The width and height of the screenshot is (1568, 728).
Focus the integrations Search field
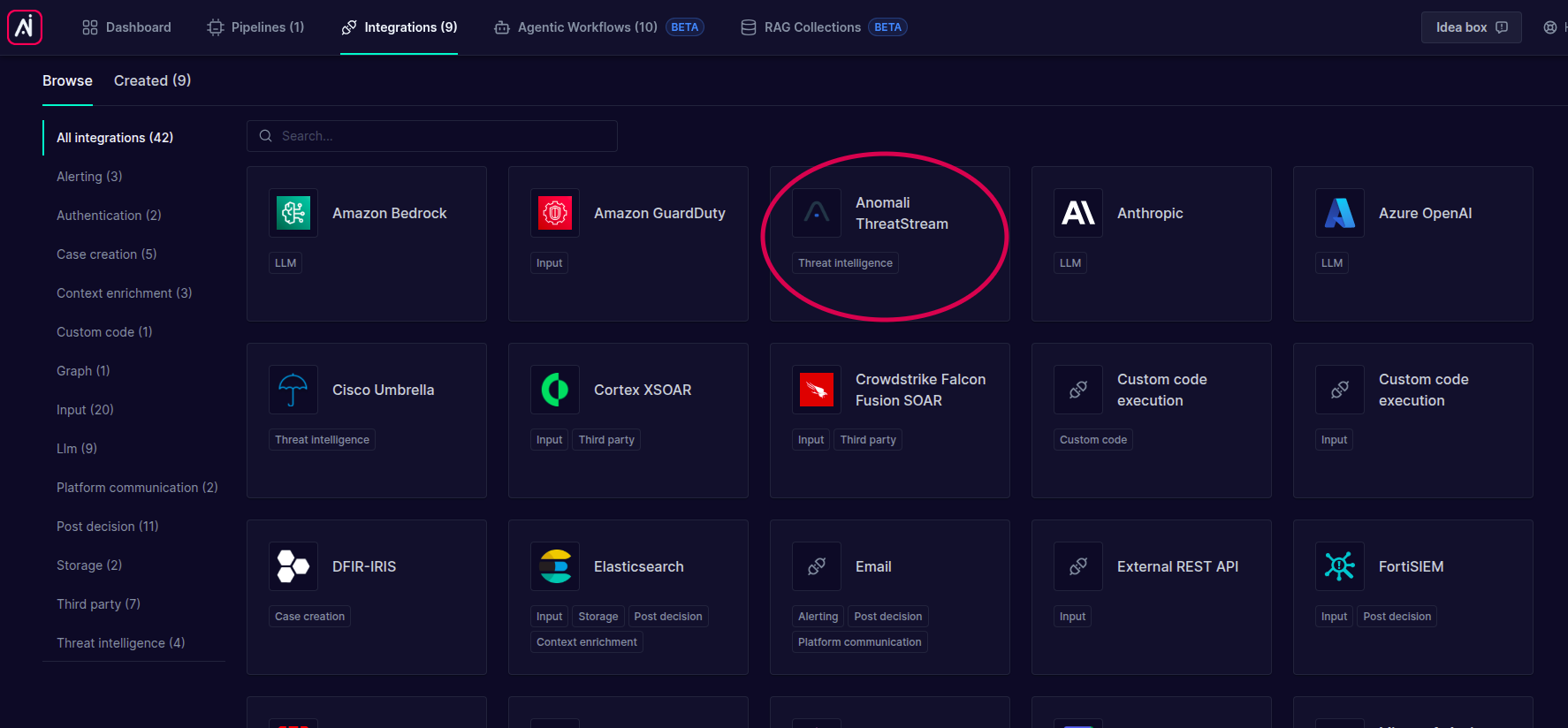[432, 136]
